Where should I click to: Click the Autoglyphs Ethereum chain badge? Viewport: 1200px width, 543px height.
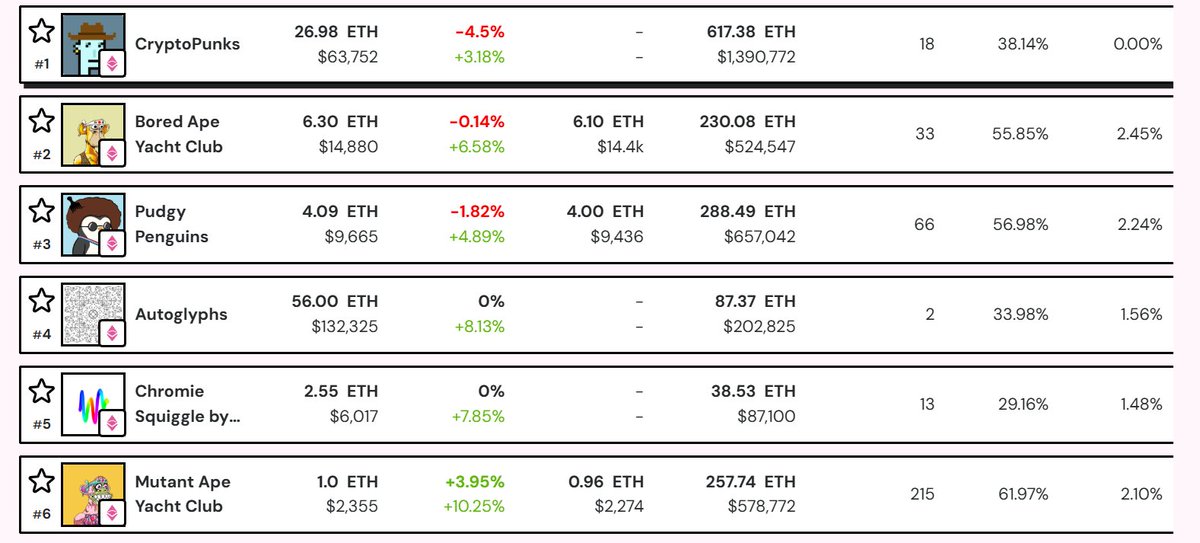[112, 334]
